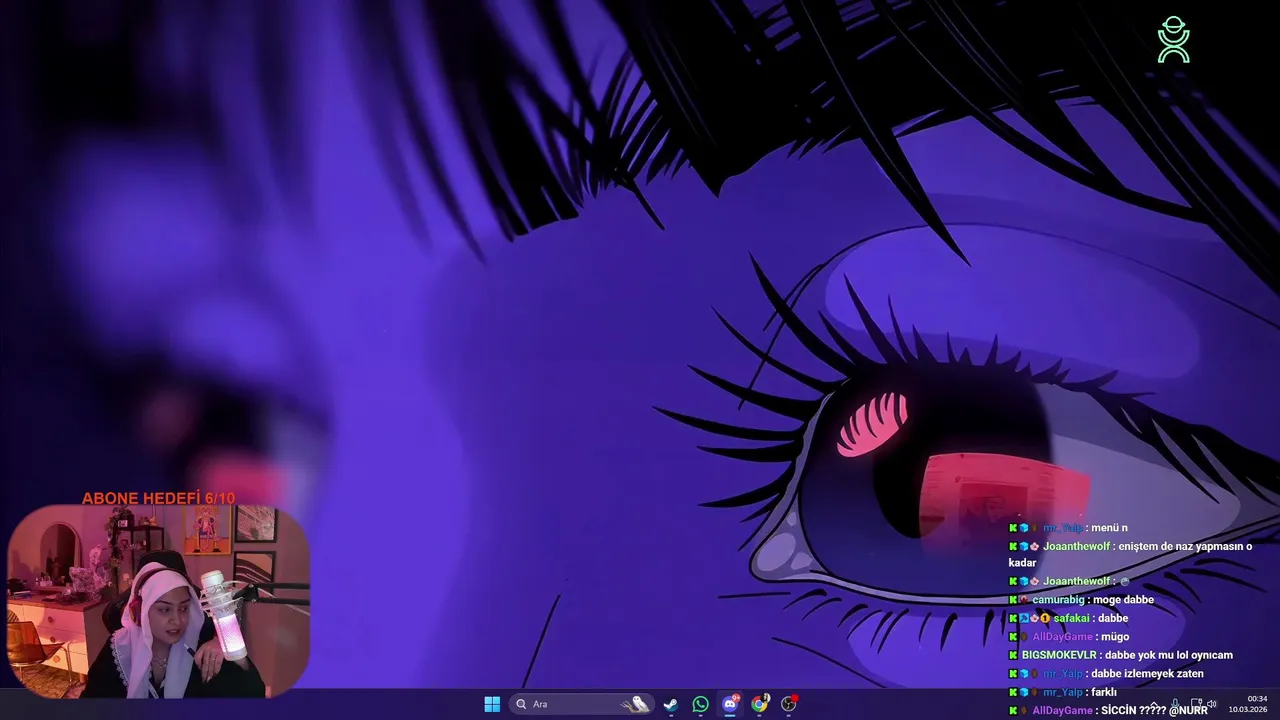The height and width of the screenshot is (720, 1280).
Task: Open WhatsApp from the taskbar
Action: 700,704
